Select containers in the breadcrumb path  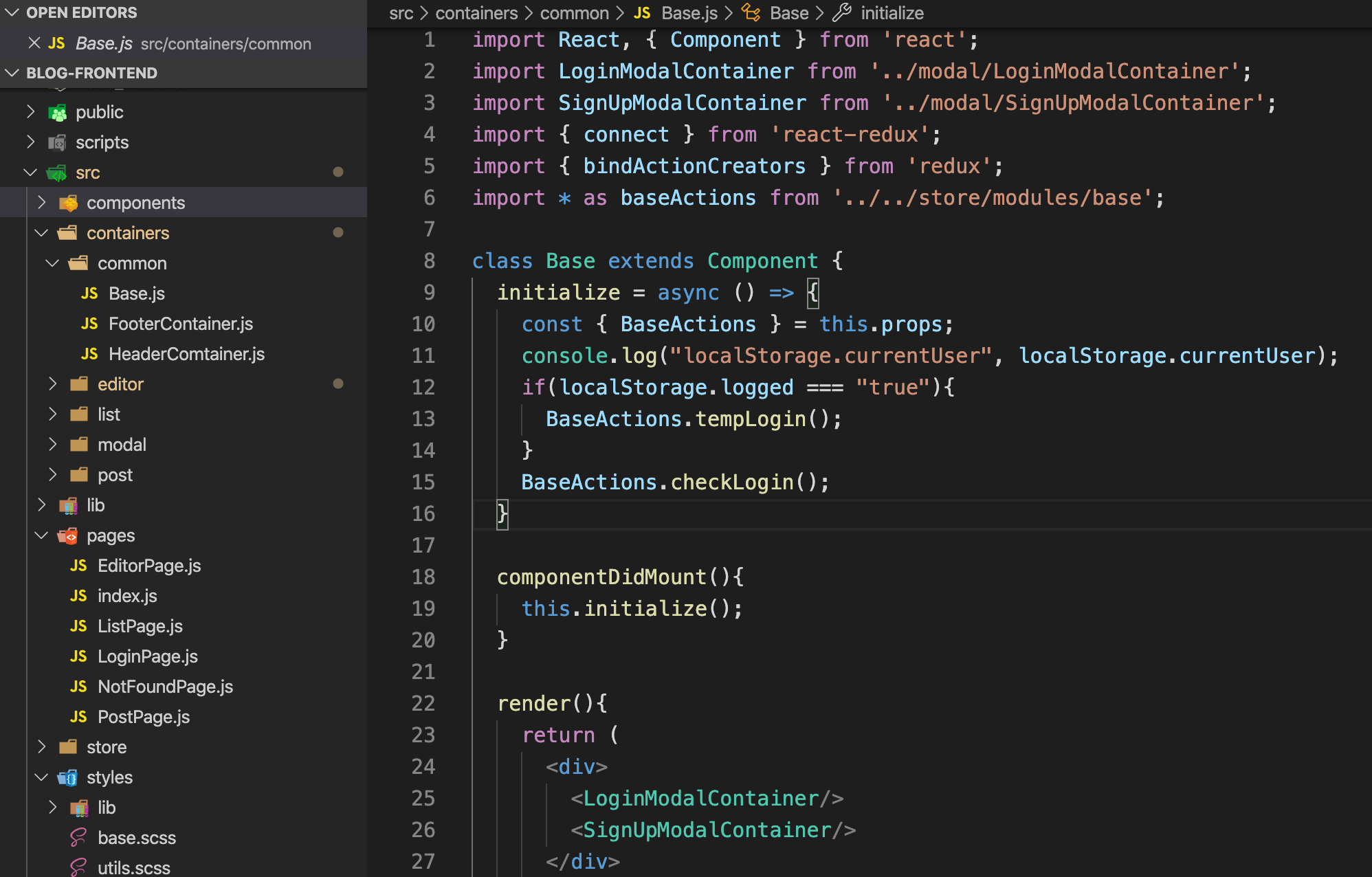point(476,13)
